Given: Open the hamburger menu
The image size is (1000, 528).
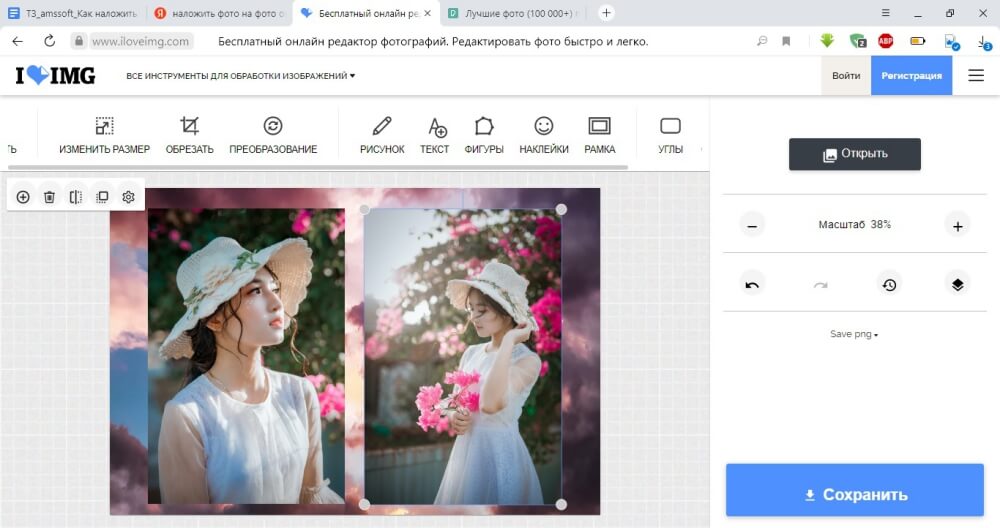Looking at the screenshot, I should pos(976,76).
